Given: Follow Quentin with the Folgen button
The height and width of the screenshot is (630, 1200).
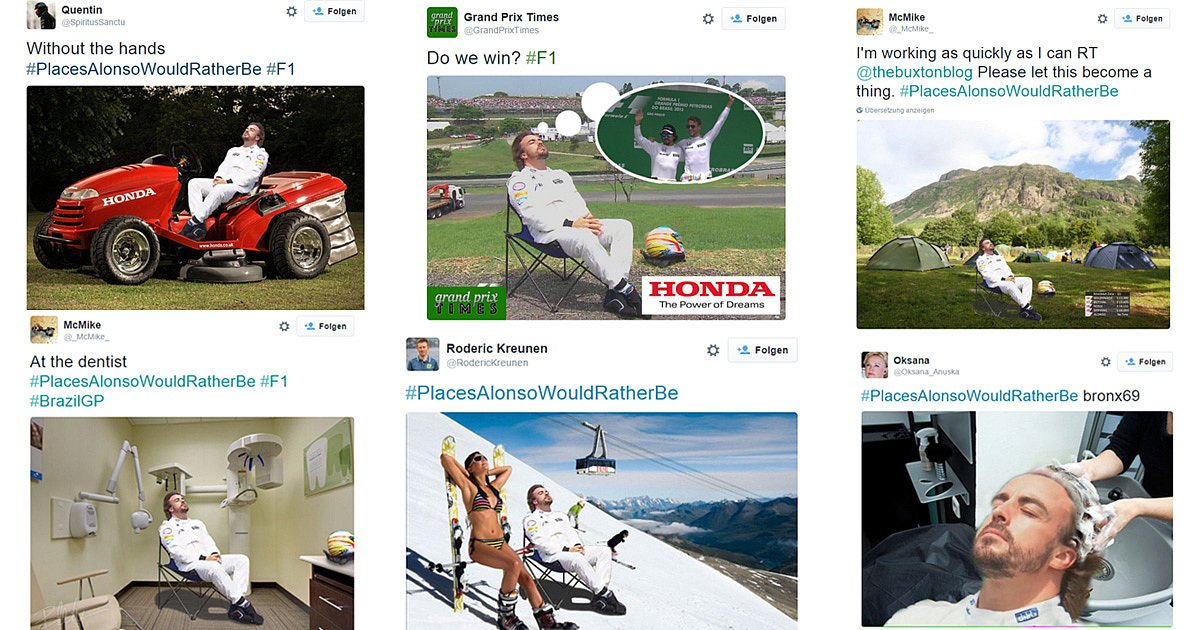Looking at the screenshot, I should coord(334,11).
